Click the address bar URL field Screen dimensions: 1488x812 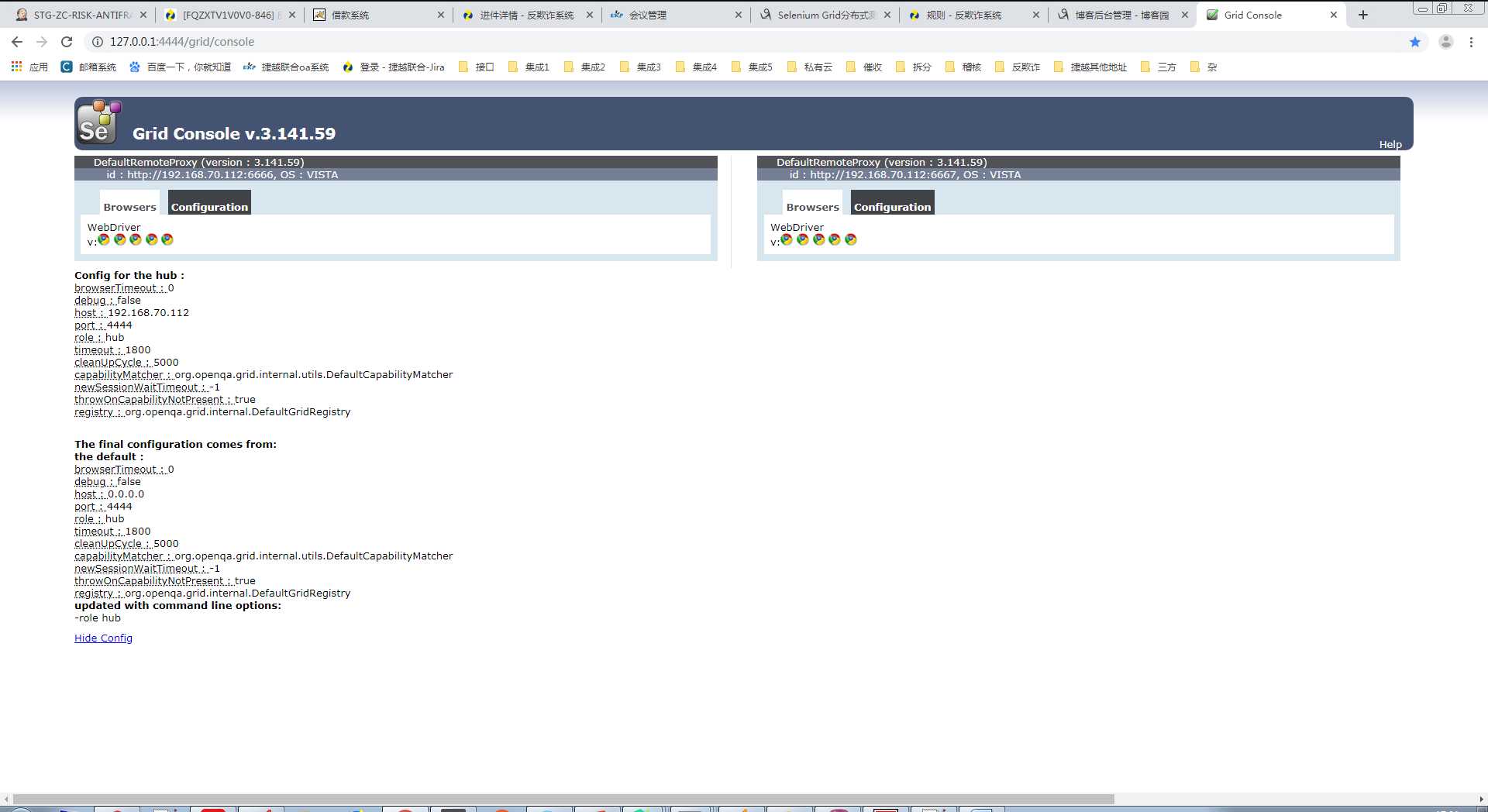[744, 42]
